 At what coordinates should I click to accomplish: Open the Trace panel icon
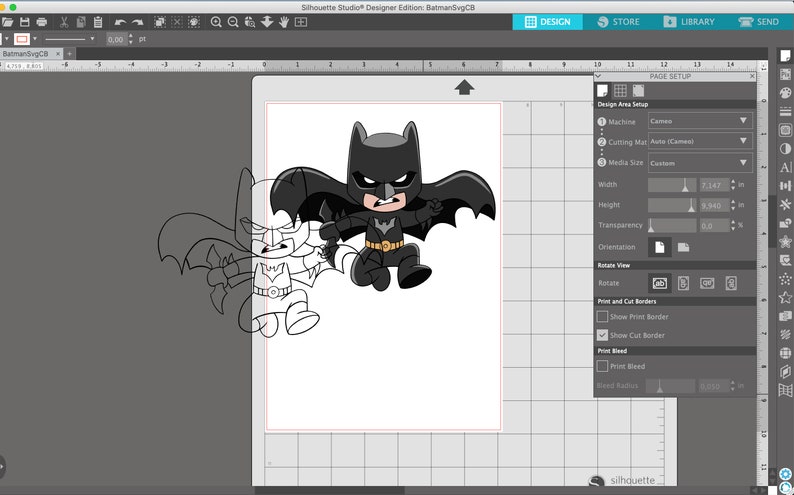point(785,130)
